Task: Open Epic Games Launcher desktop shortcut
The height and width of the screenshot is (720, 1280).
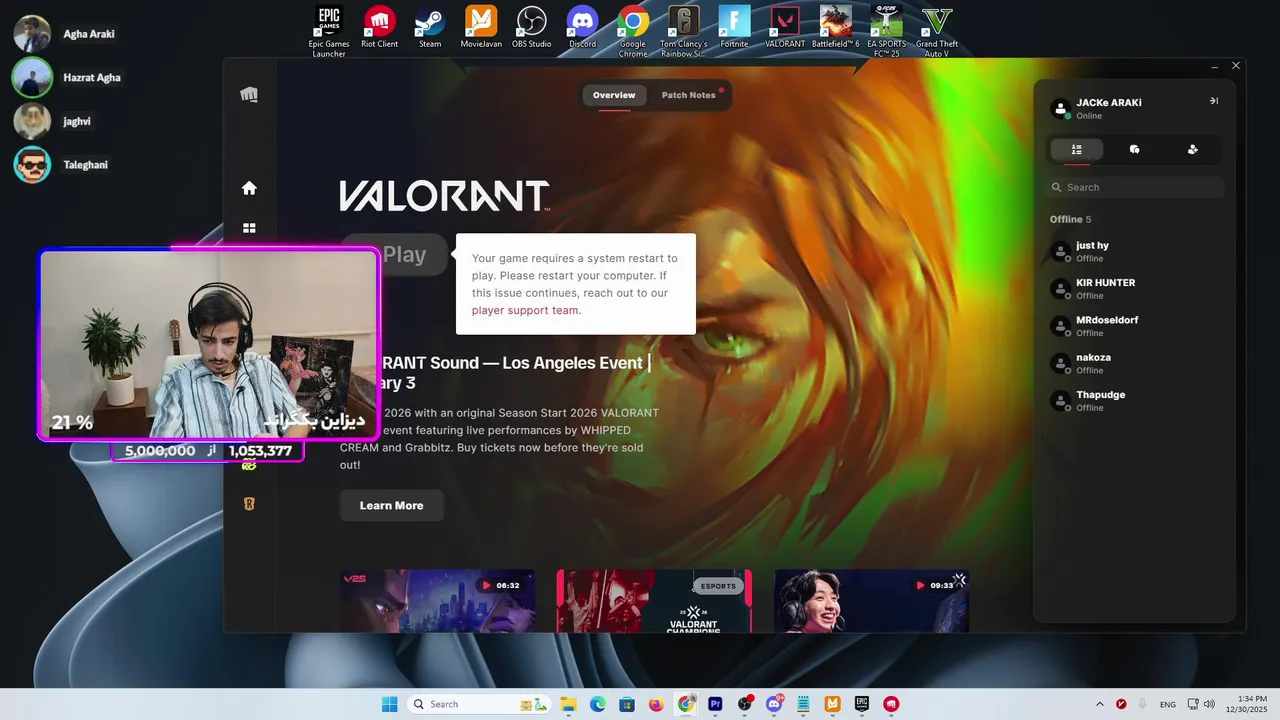Action: pos(329,31)
